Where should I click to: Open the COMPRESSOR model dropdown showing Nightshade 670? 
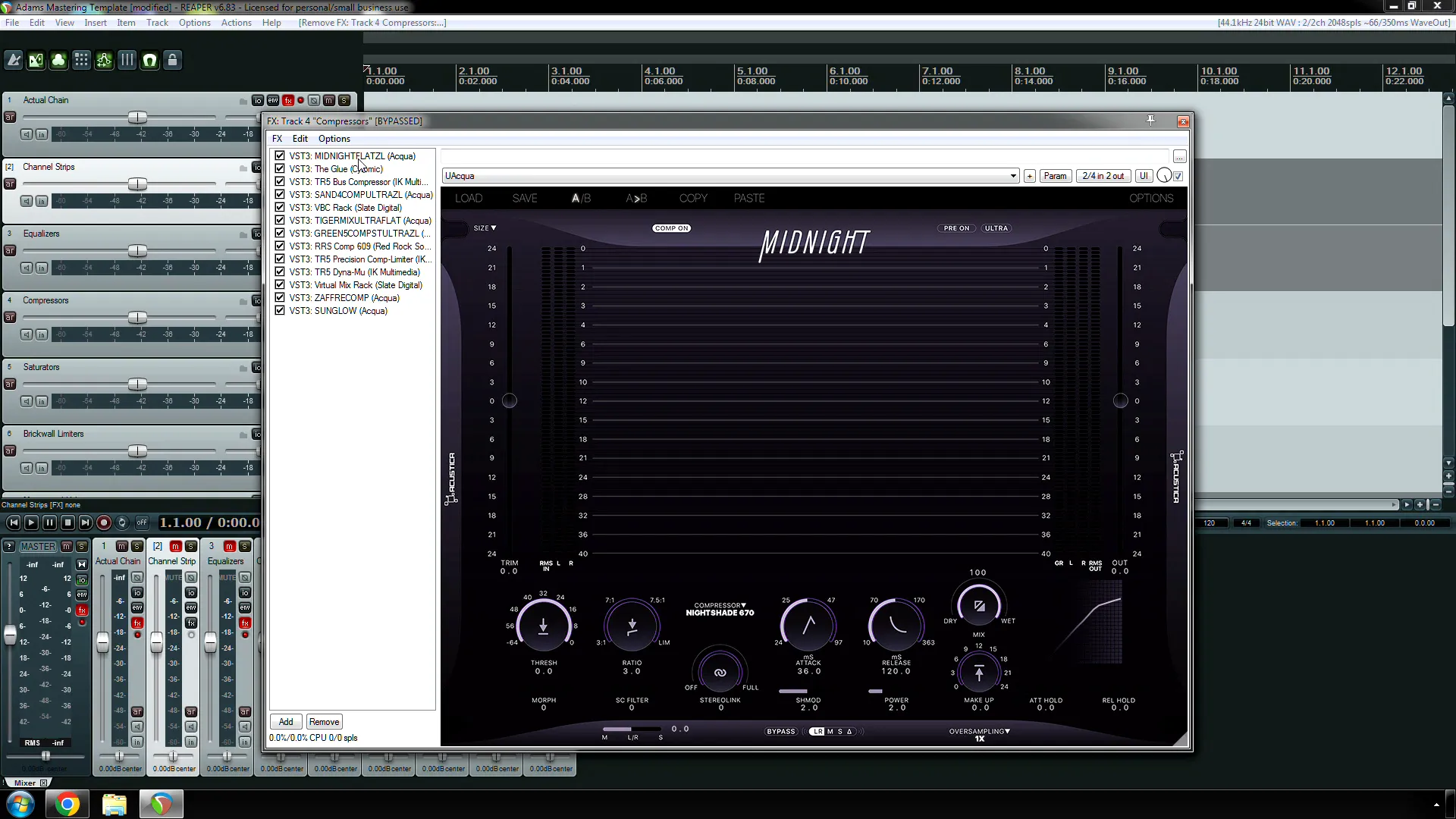click(x=720, y=610)
